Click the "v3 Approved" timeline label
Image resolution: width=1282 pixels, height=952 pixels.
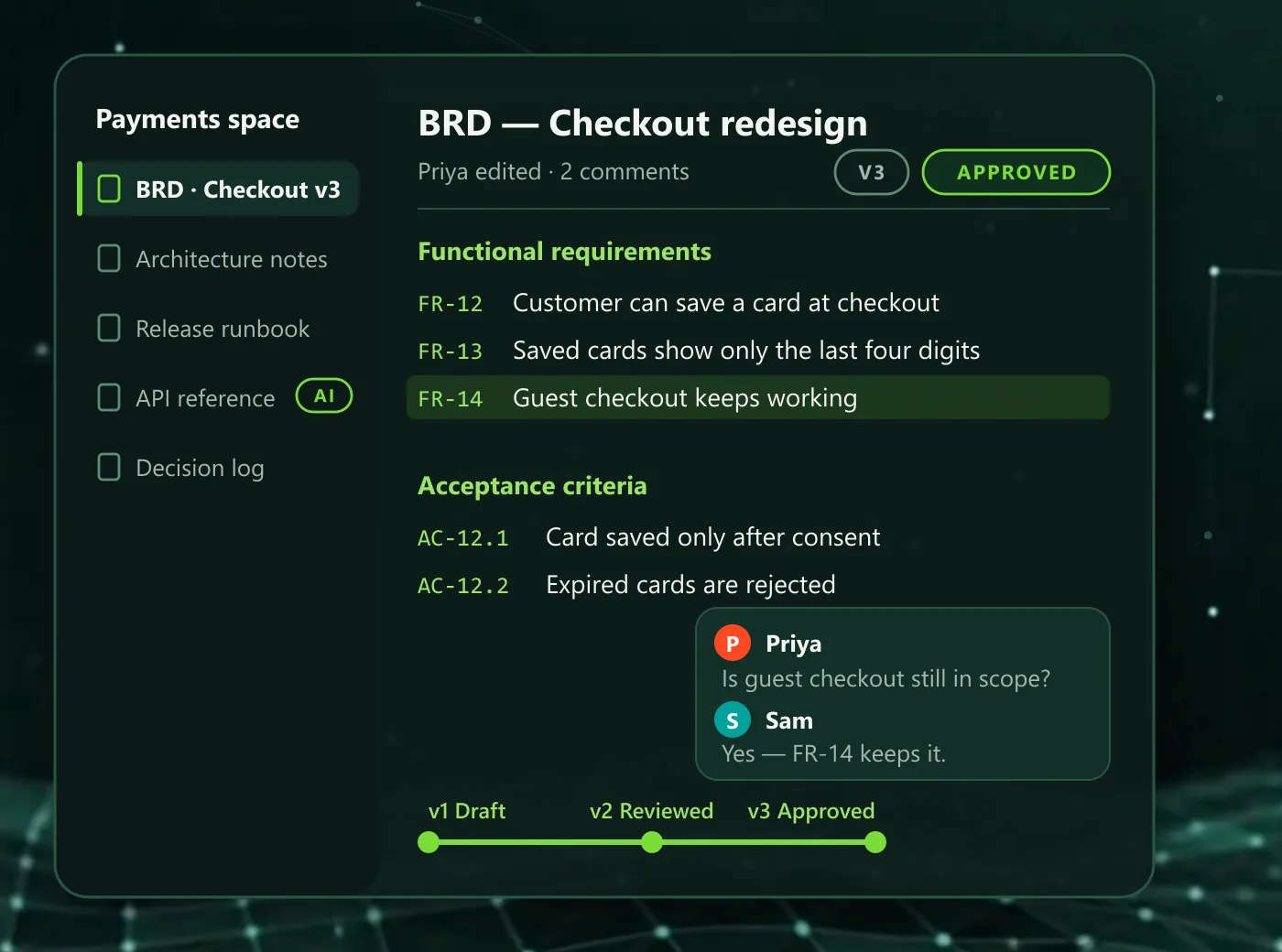(811, 811)
